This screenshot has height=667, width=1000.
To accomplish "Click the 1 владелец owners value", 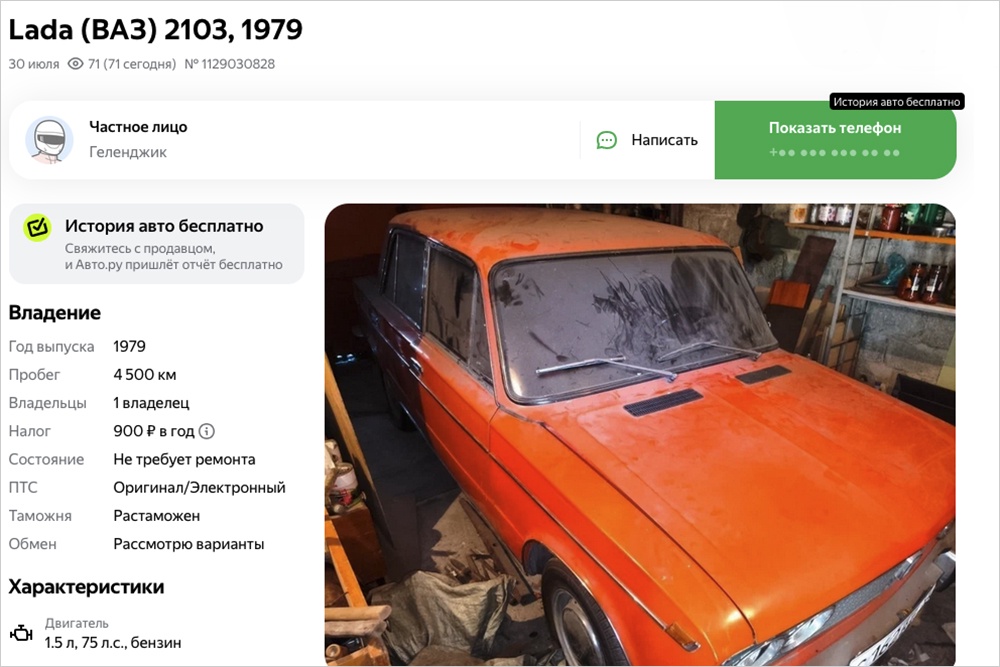I will [x=151, y=403].
